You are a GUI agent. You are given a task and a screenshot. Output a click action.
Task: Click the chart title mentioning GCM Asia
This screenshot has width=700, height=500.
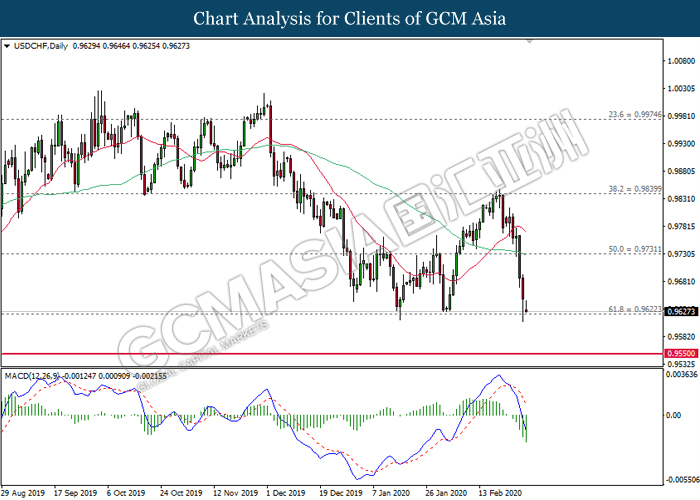point(350,18)
